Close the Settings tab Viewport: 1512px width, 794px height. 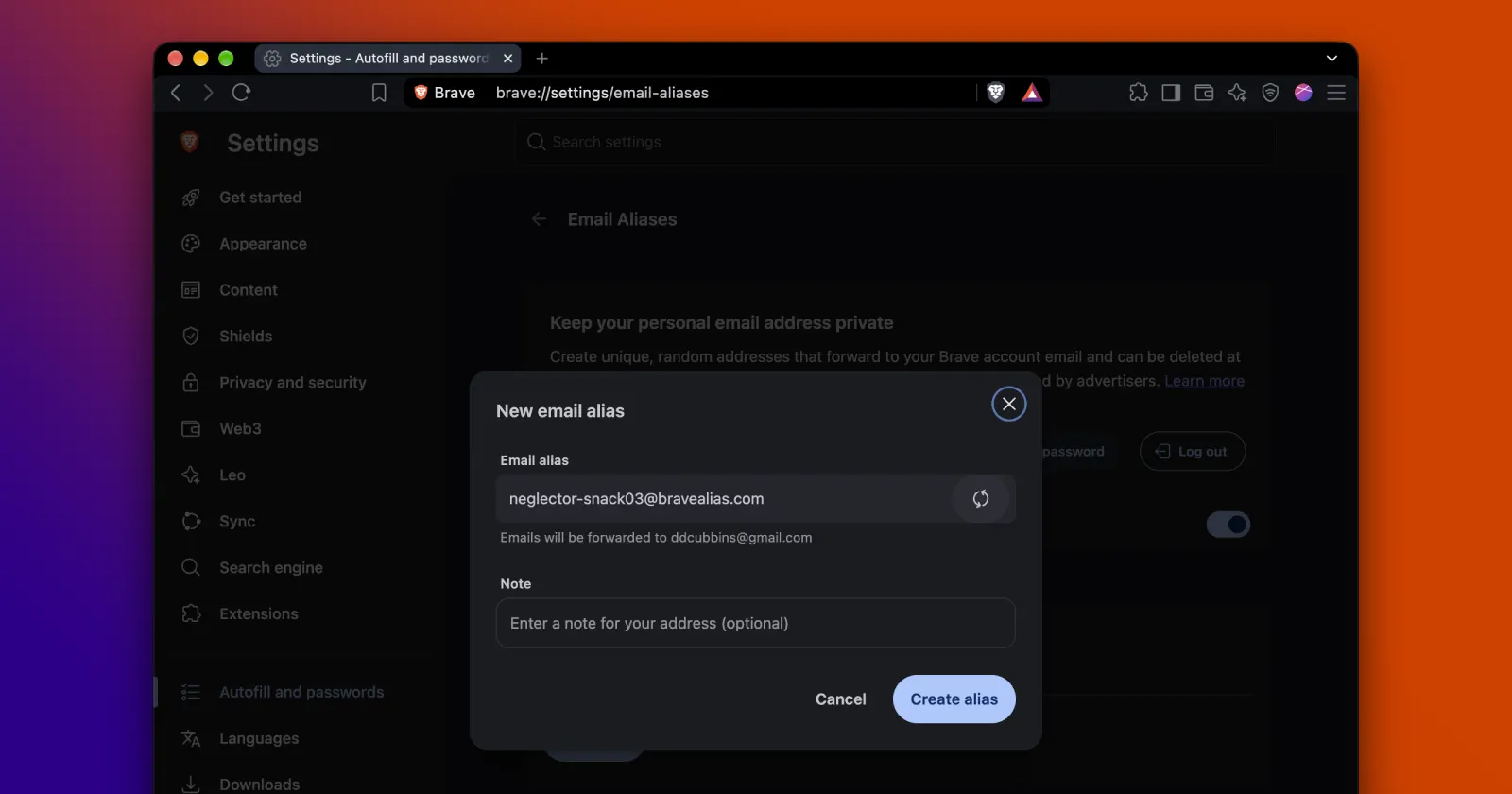(507, 59)
